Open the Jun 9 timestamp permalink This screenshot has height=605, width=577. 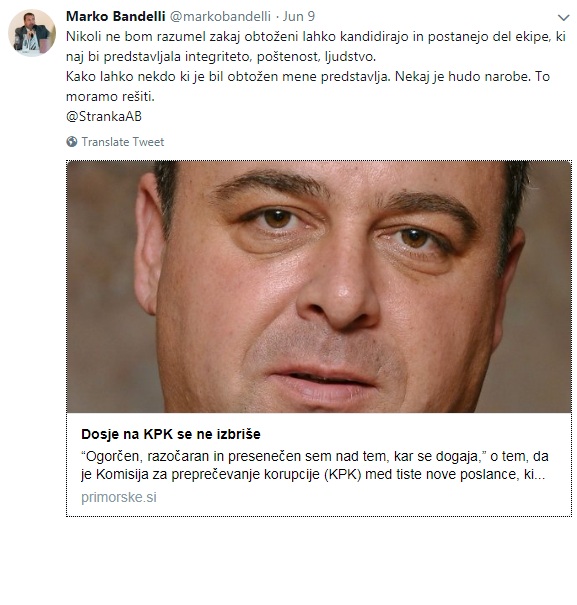pyautogui.click(x=299, y=16)
